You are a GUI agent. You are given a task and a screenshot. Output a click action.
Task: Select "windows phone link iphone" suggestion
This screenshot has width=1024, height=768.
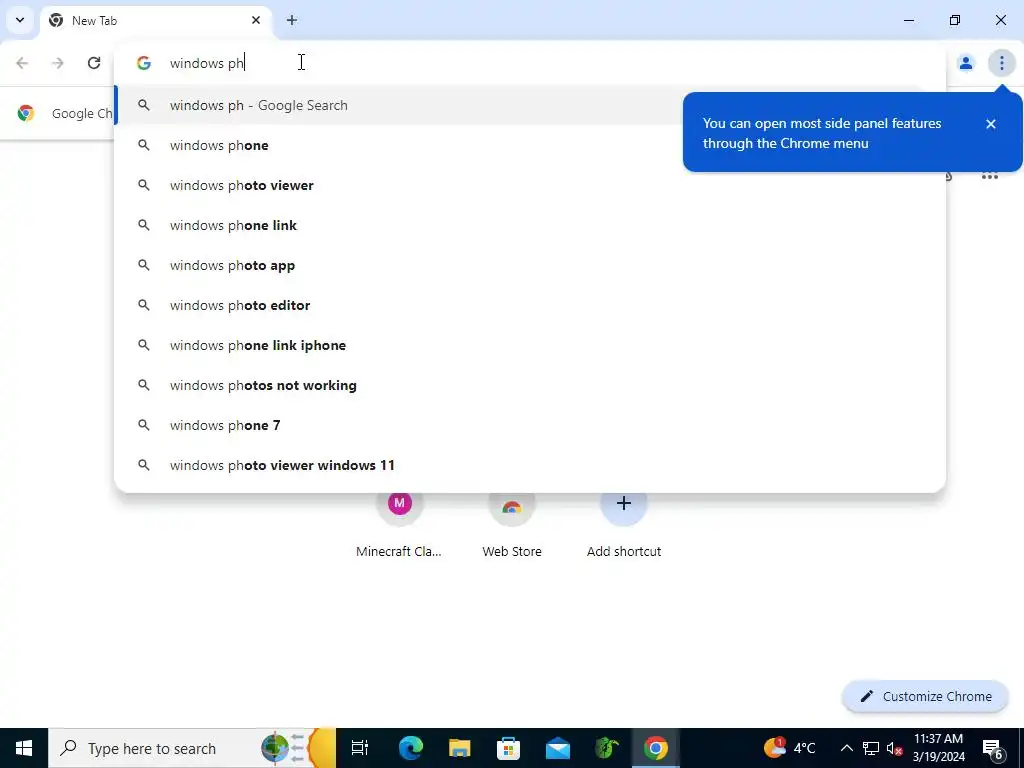click(x=530, y=345)
